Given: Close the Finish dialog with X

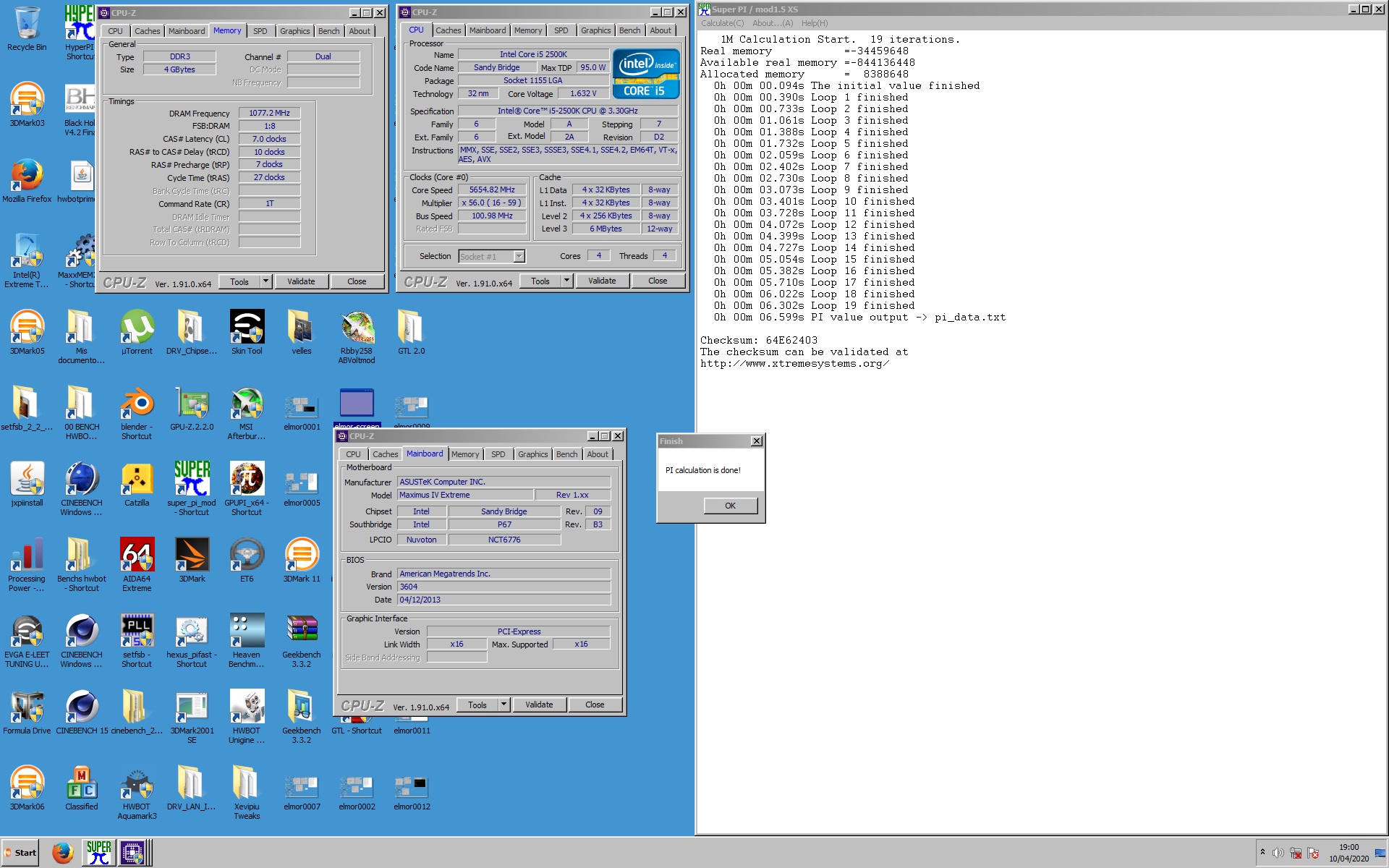Looking at the screenshot, I should [756, 441].
